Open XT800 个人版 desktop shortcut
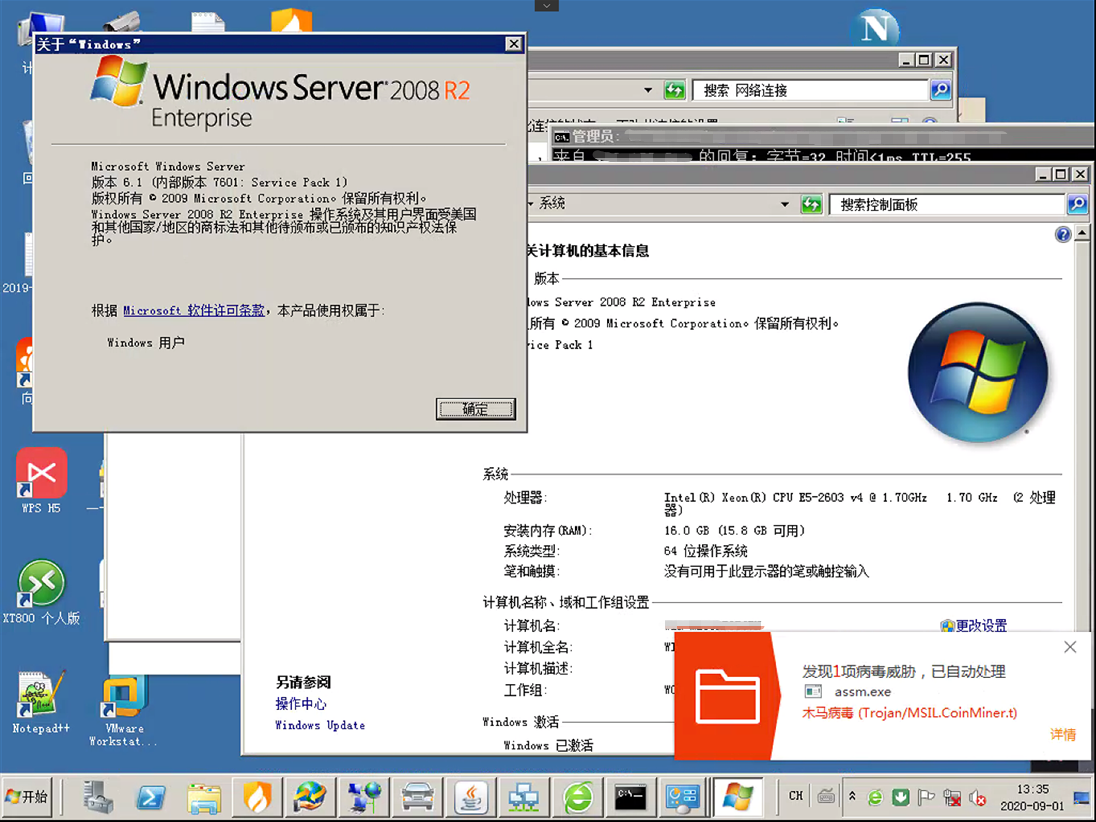1096x822 pixels. point(41,592)
